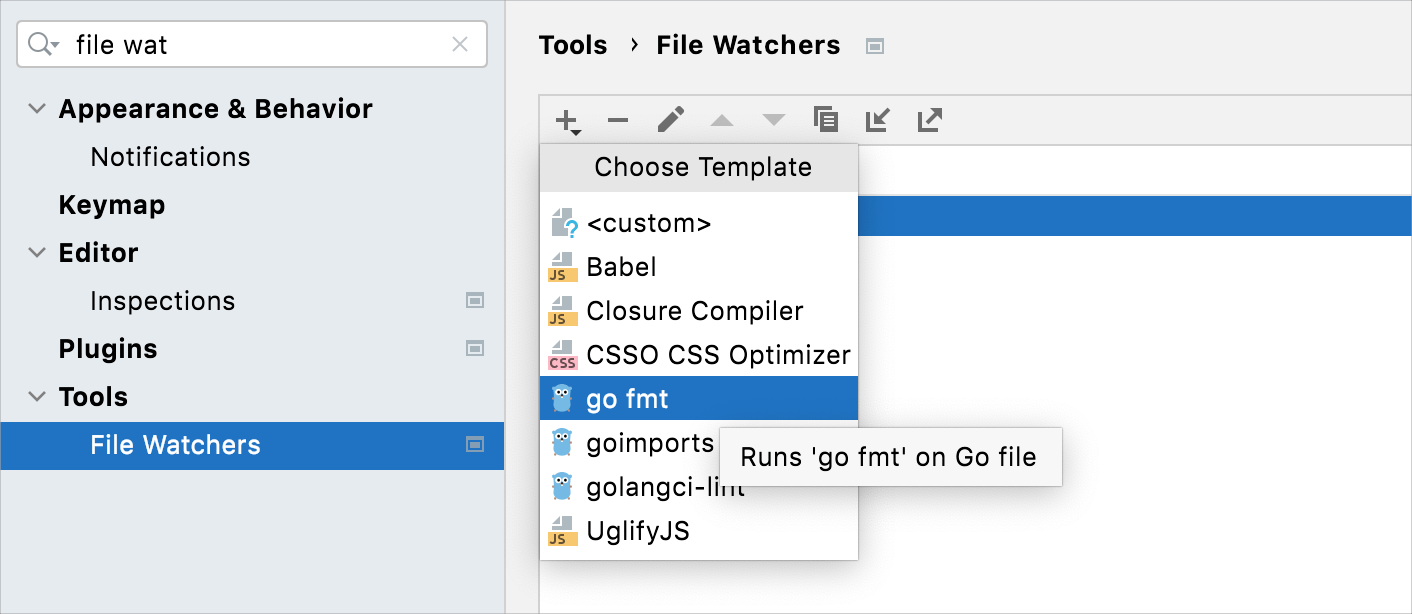Select the Move Down arrow icon
This screenshot has height=614, width=1412.
(773, 119)
